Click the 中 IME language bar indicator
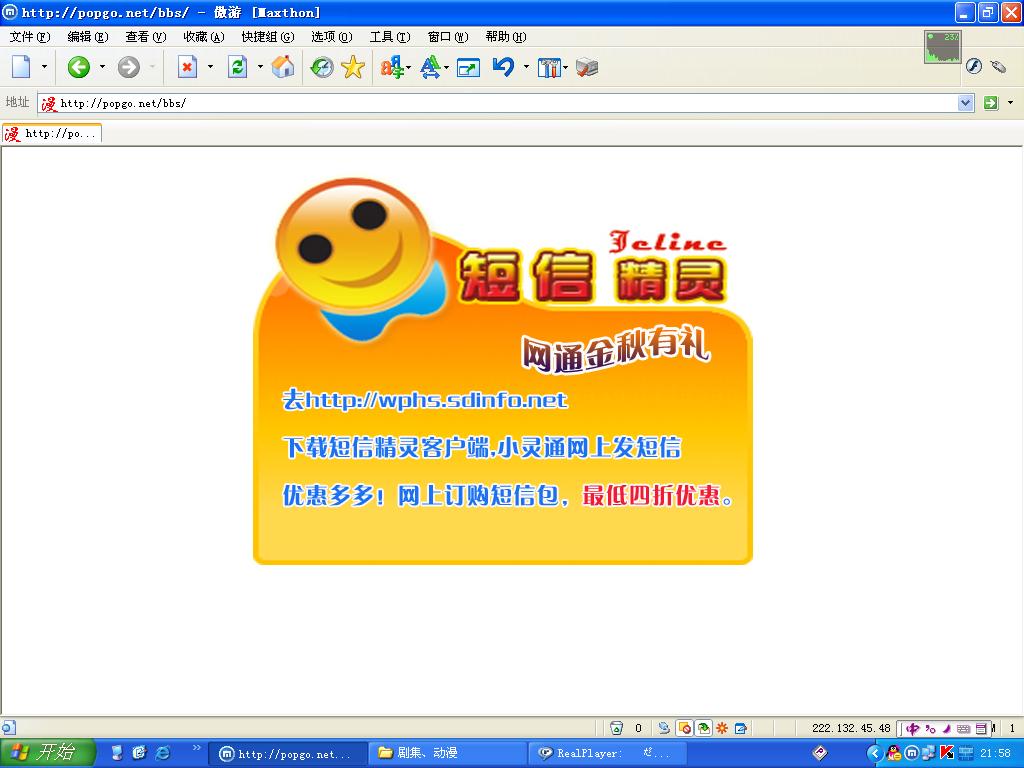1024x768 pixels. click(912, 728)
